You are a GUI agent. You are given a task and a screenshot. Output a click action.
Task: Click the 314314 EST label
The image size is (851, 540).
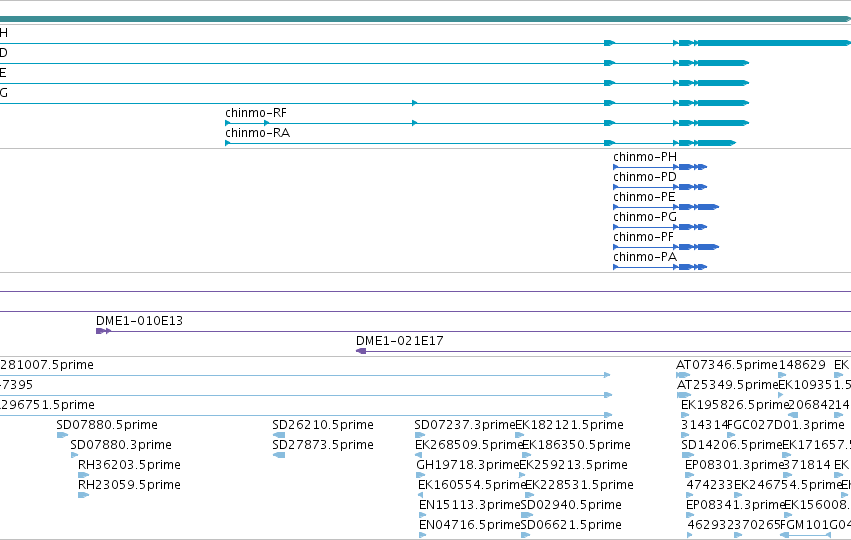coord(704,425)
